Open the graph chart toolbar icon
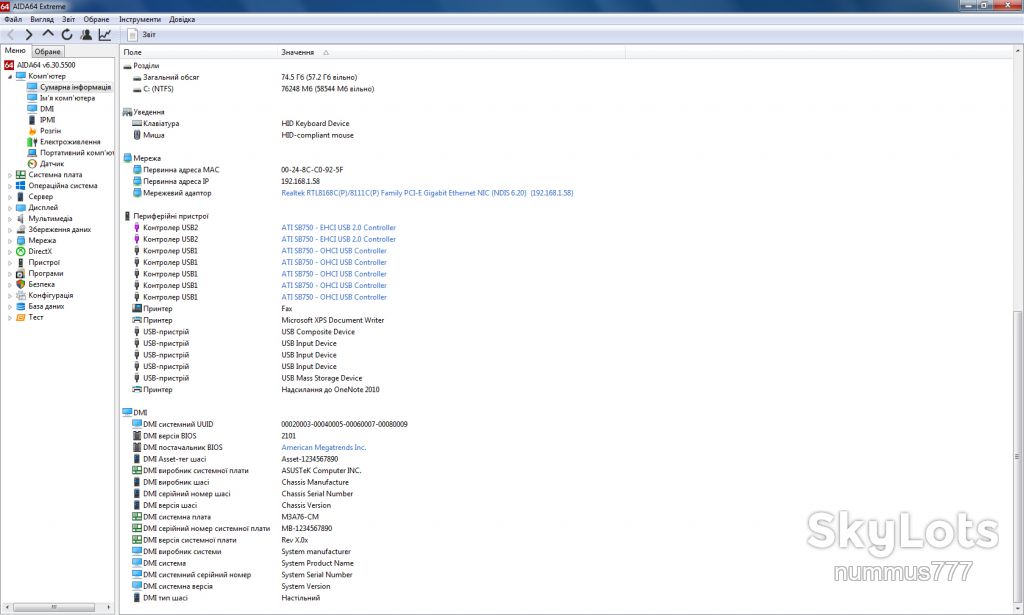The image size is (1024, 615). [104, 35]
